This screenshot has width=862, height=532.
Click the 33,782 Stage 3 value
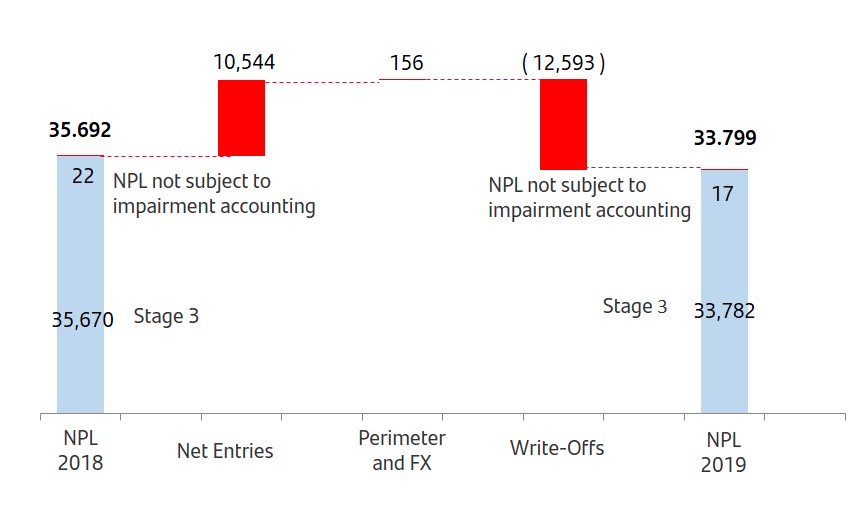pyautogui.click(x=724, y=310)
